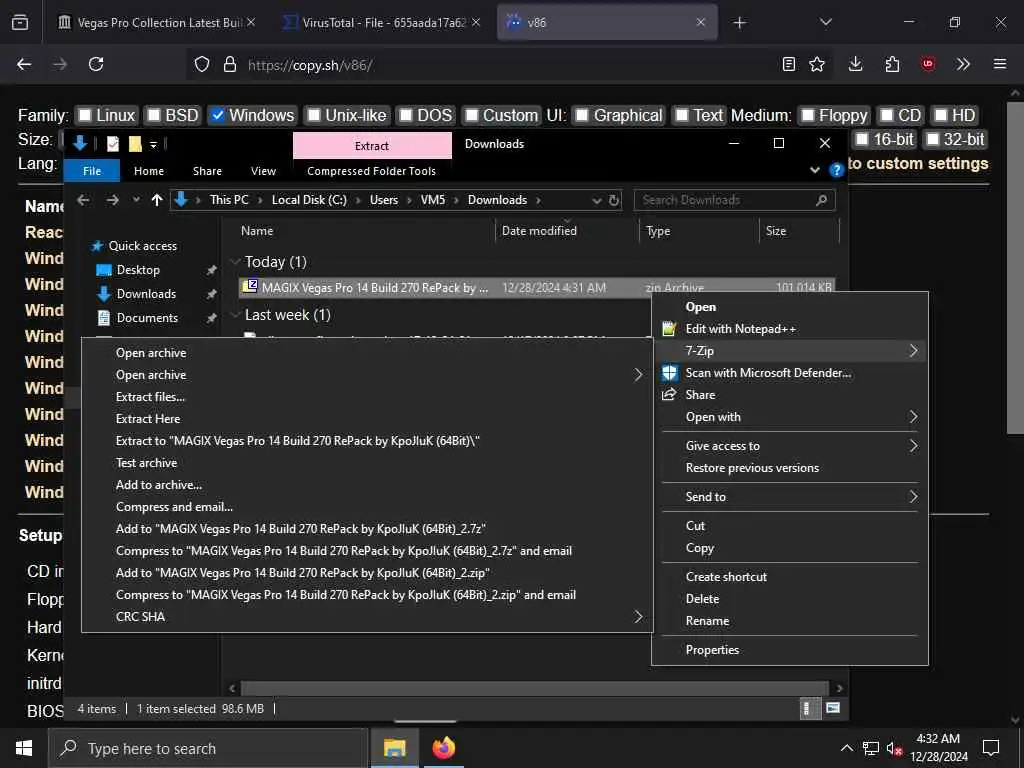1024x768 pixels.
Task: Open the notification center icon
Action: click(991, 748)
